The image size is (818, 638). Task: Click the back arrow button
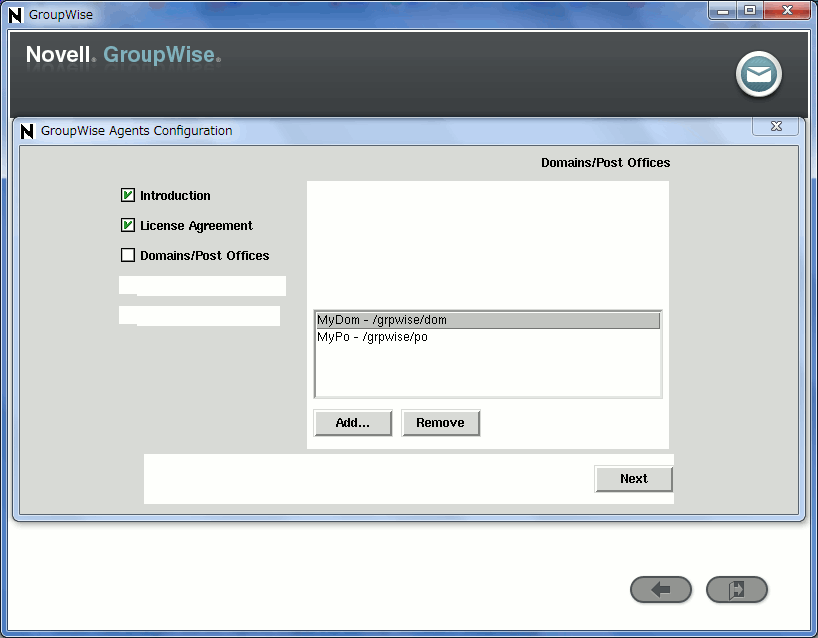point(660,589)
